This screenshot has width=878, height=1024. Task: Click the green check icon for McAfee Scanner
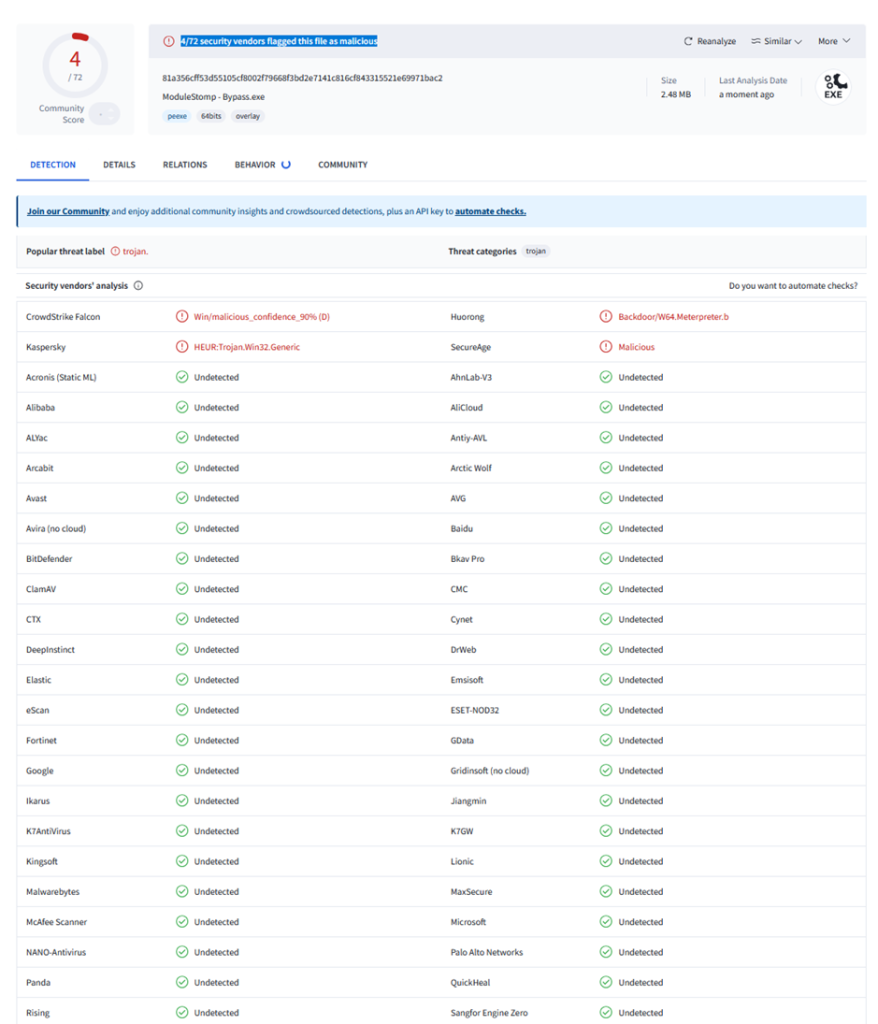(182, 921)
